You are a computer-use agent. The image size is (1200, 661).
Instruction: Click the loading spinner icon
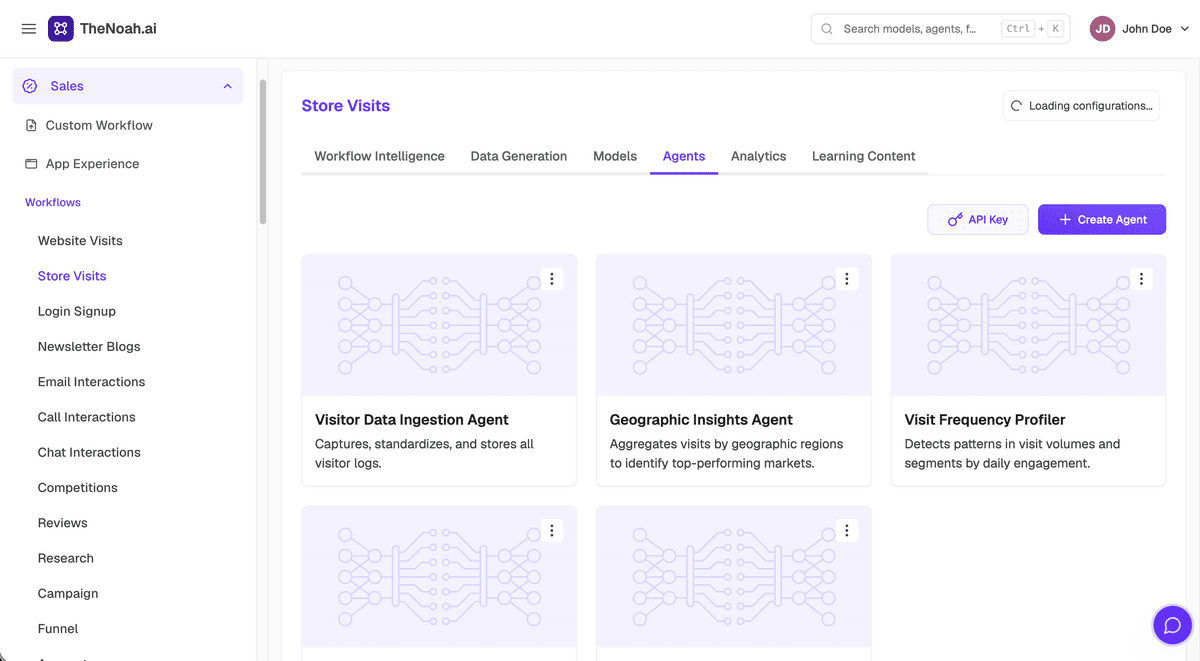tap(1017, 106)
